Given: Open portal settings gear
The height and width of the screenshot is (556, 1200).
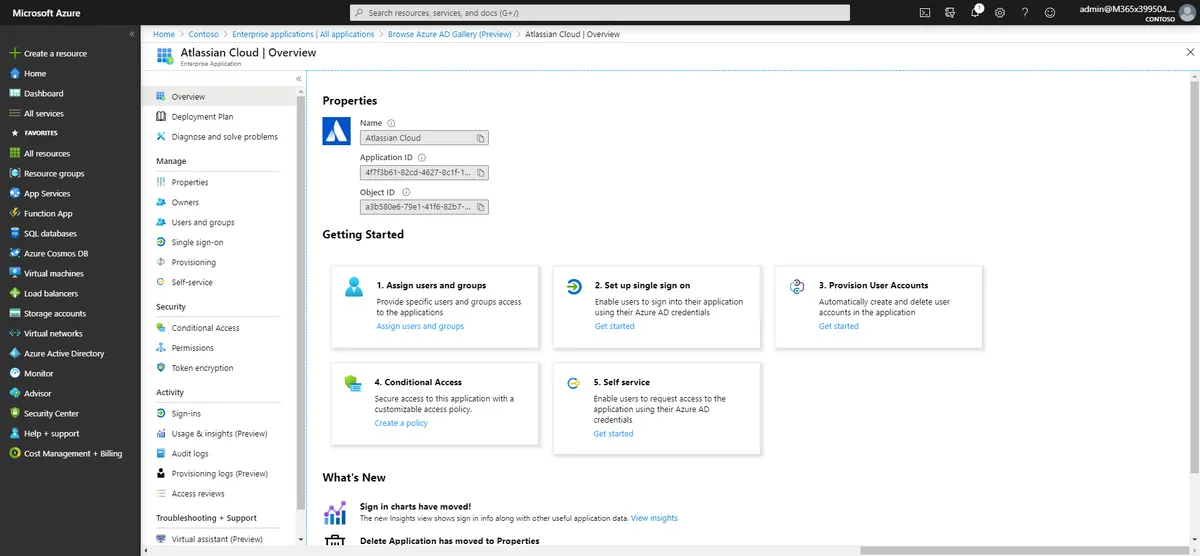Looking at the screenshot, I should tap(999, 12).
